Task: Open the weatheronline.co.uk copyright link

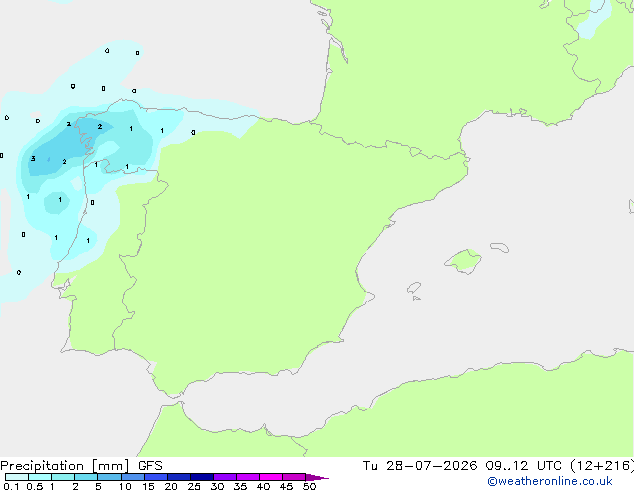Action: 549,481
